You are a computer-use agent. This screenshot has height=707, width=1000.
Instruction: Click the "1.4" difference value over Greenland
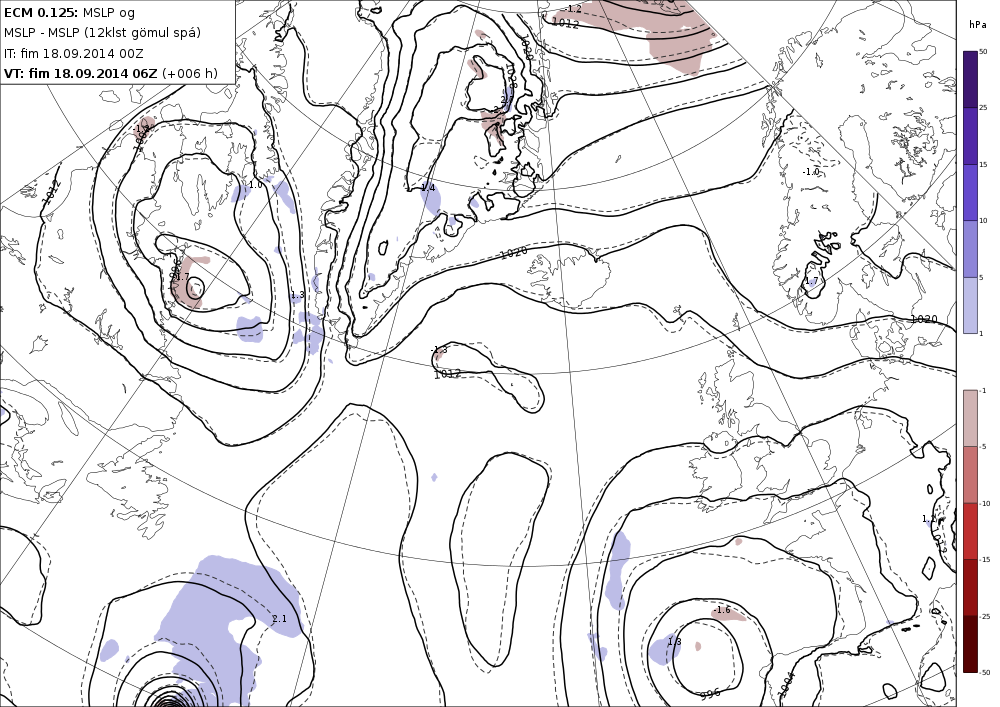(428, 187)
